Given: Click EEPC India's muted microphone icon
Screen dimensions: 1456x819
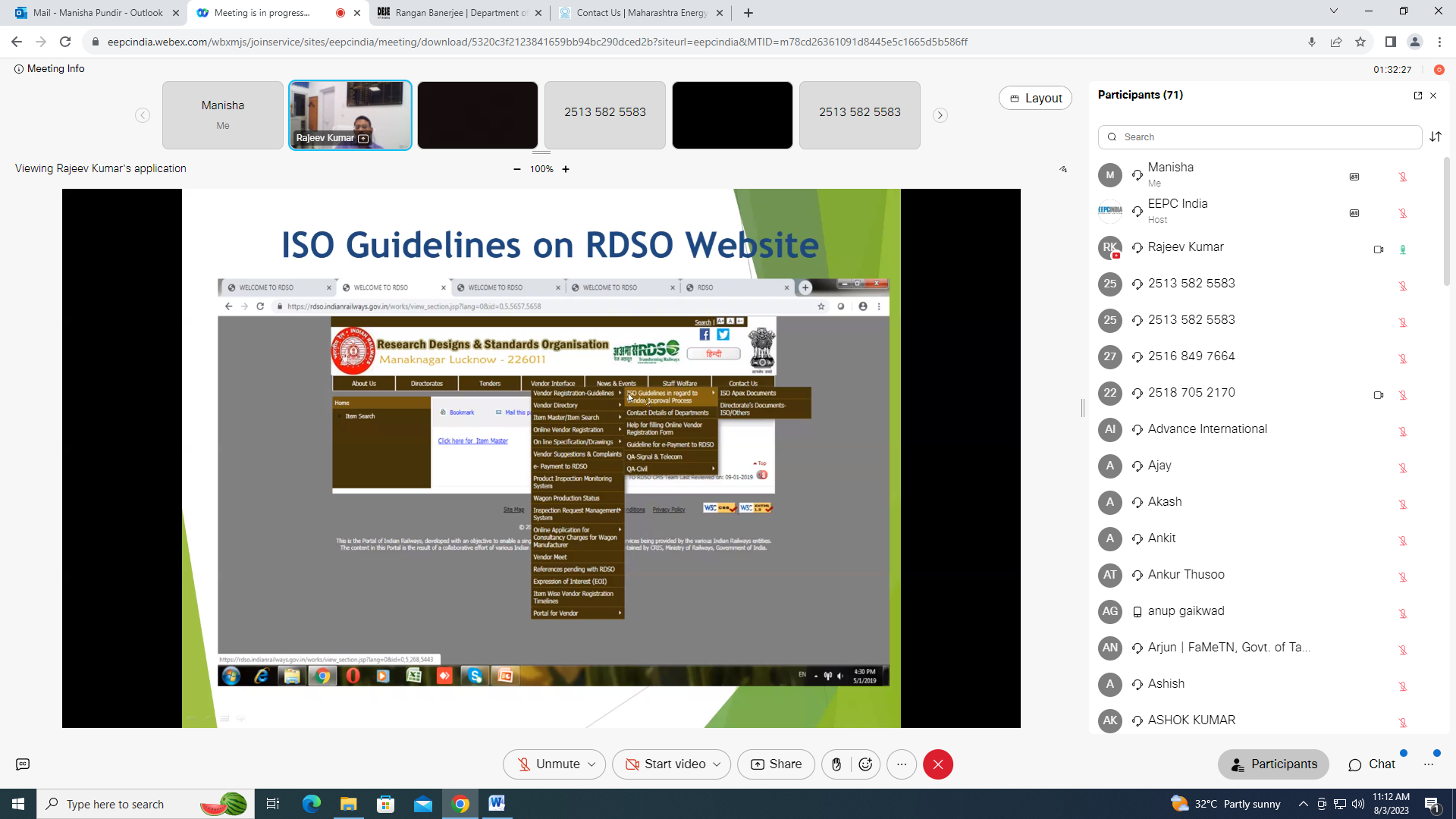Looking at the screenshot, I should pyautogui.click(x=1403, y=213).
